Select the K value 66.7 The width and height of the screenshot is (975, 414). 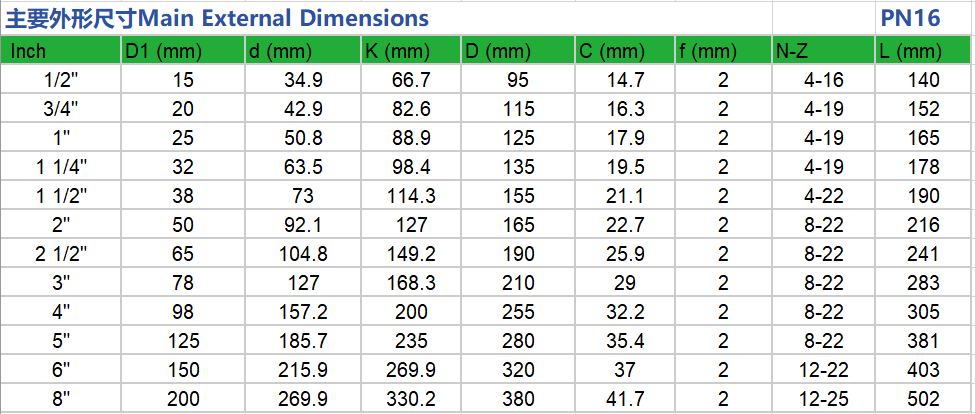tap(410, 80)
